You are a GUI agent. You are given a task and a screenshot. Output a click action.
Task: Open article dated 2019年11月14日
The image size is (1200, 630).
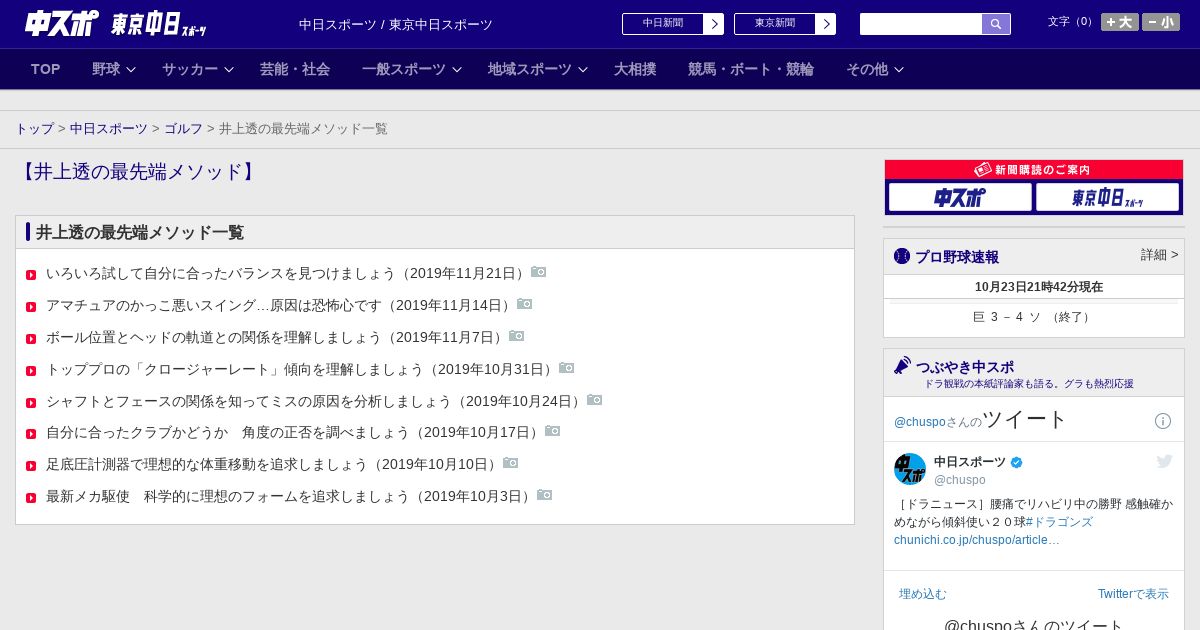(281, 305)
